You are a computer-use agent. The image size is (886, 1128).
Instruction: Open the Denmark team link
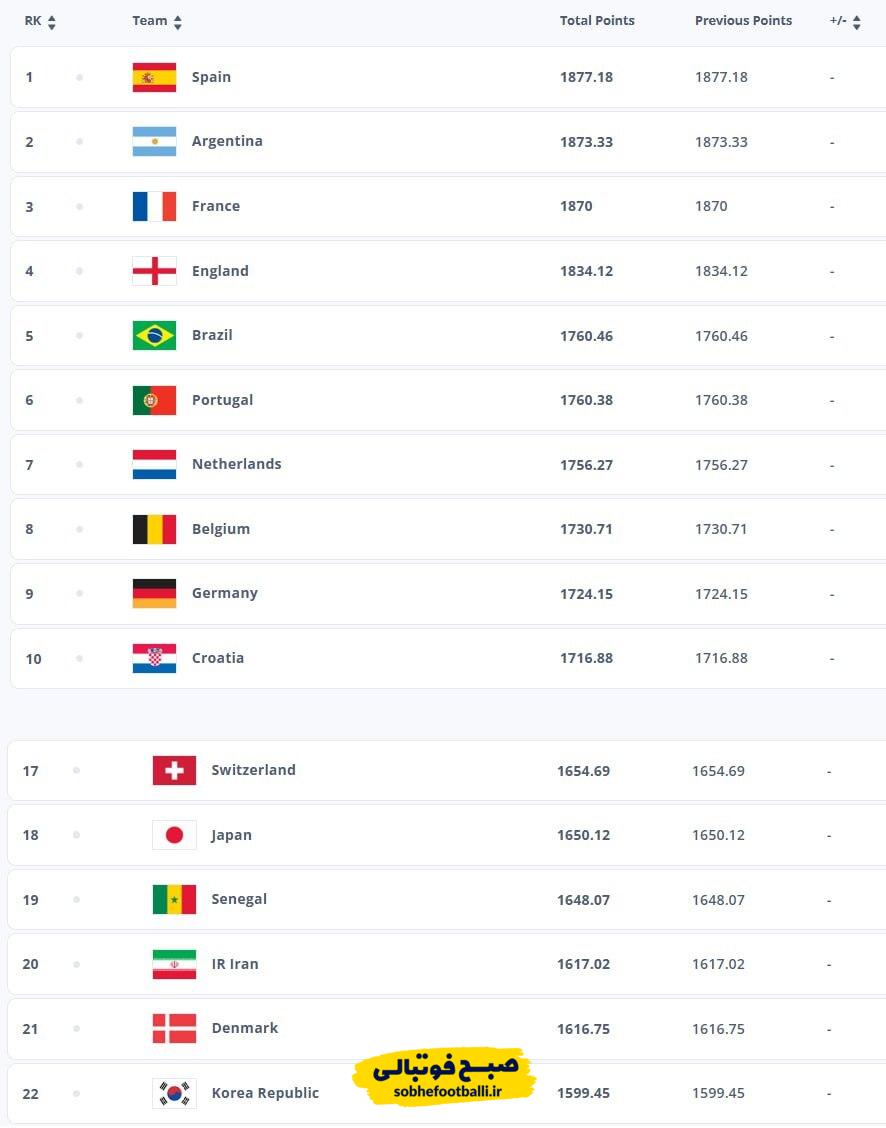point(244,1028)
